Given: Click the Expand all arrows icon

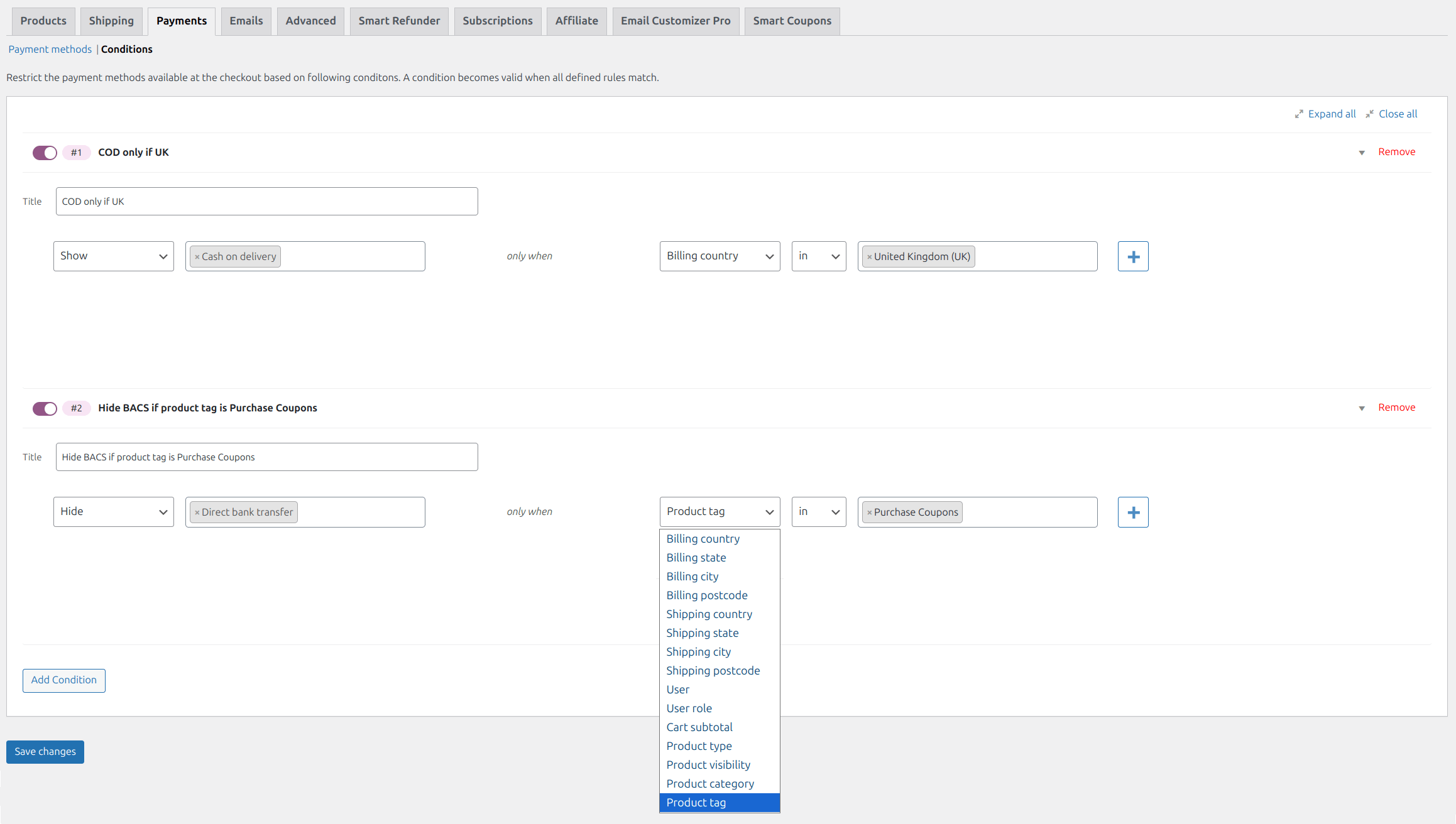Looking at the screenshot, I should point(1300,114).
